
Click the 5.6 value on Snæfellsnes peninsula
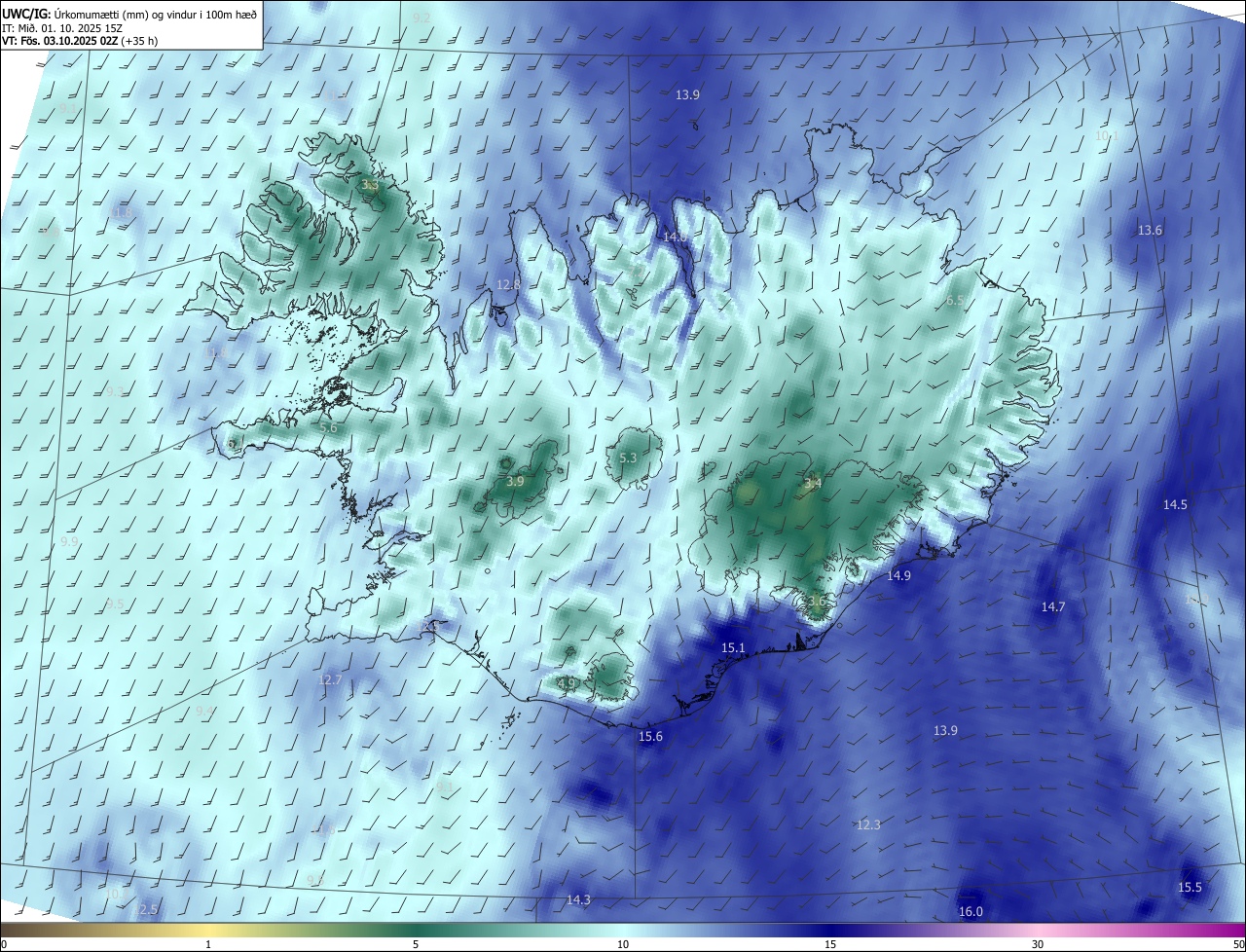tap(328, 427)
